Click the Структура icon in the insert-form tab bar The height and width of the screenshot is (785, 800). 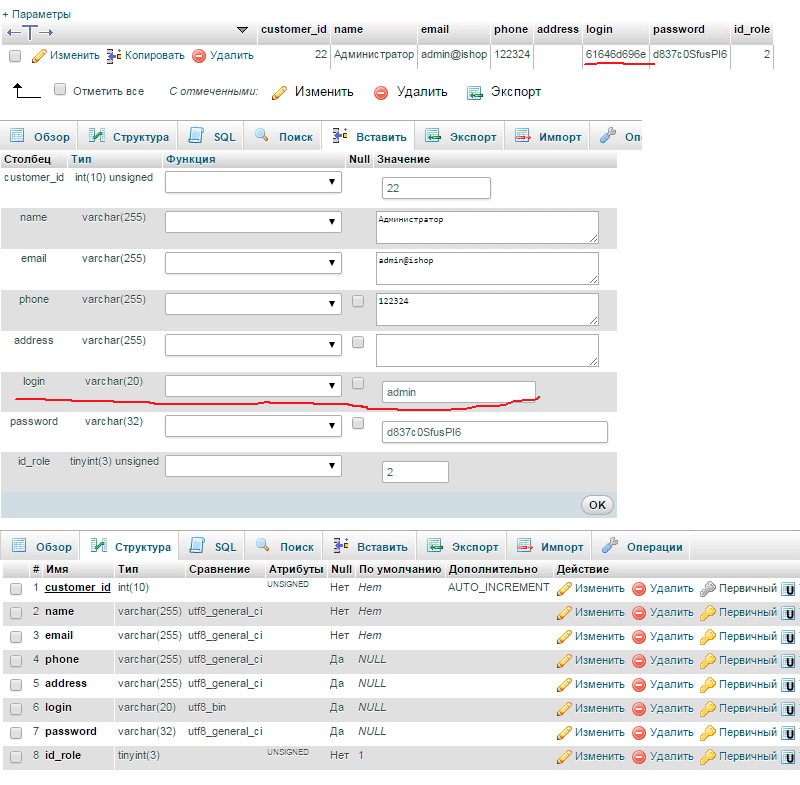(x=96, y=135)
